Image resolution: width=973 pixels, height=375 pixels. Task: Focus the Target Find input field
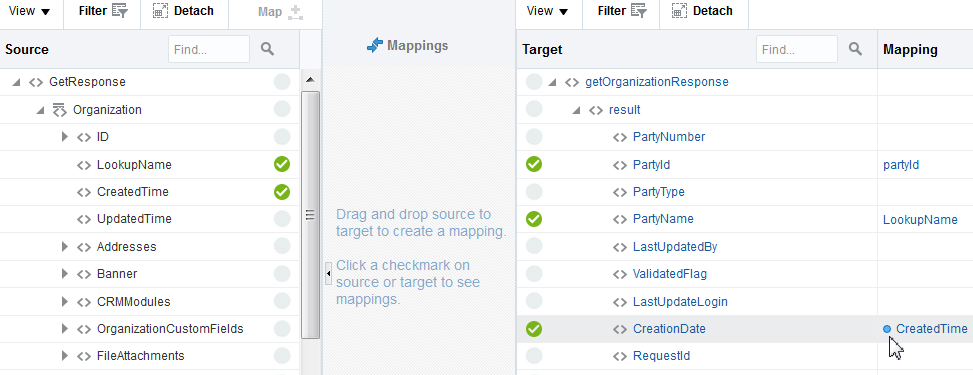point(797,49)
